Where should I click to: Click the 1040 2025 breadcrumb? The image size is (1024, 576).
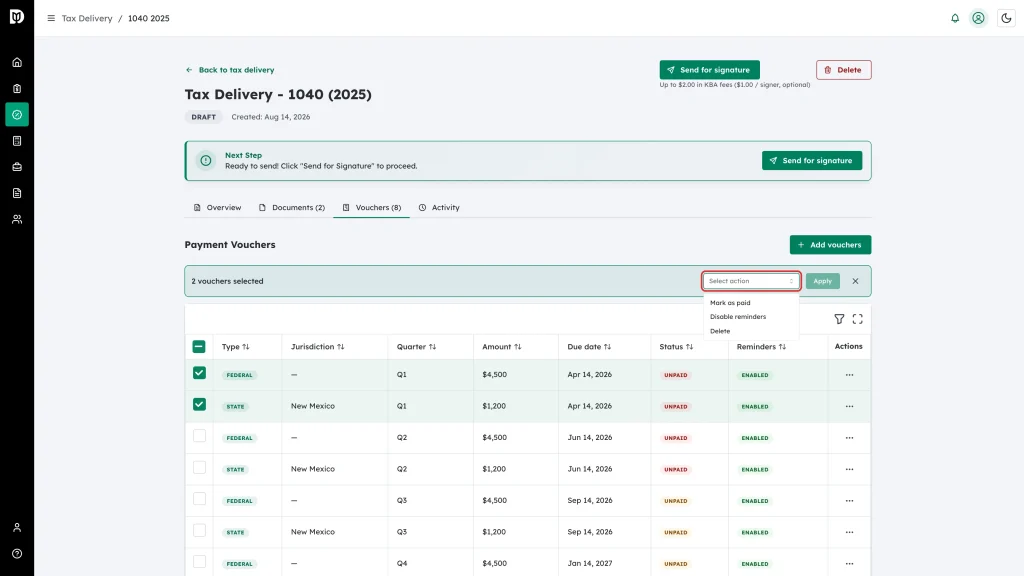pos(148,18)
